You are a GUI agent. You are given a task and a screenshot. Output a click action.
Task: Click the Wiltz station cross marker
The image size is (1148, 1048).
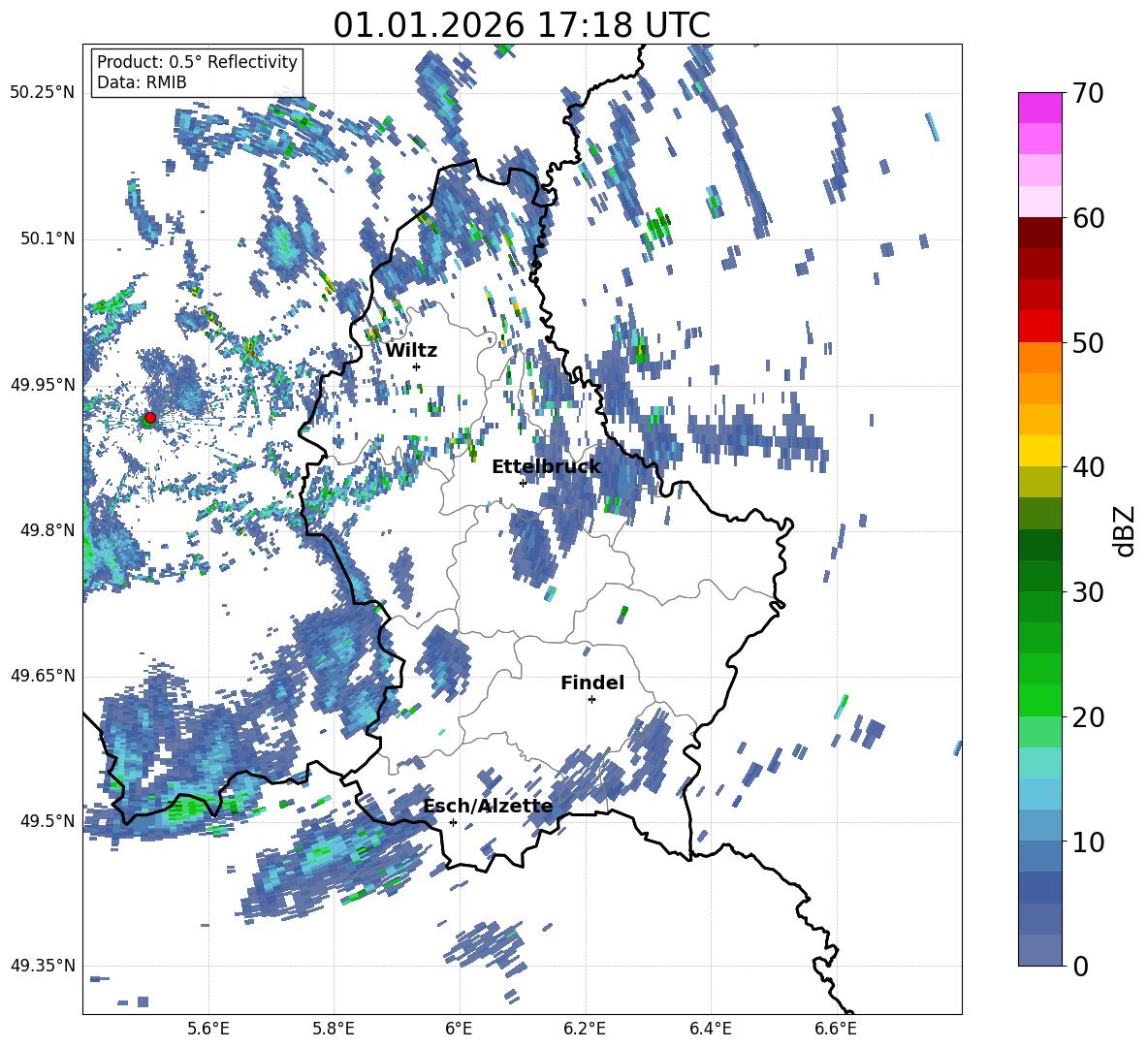click(417, 366)
